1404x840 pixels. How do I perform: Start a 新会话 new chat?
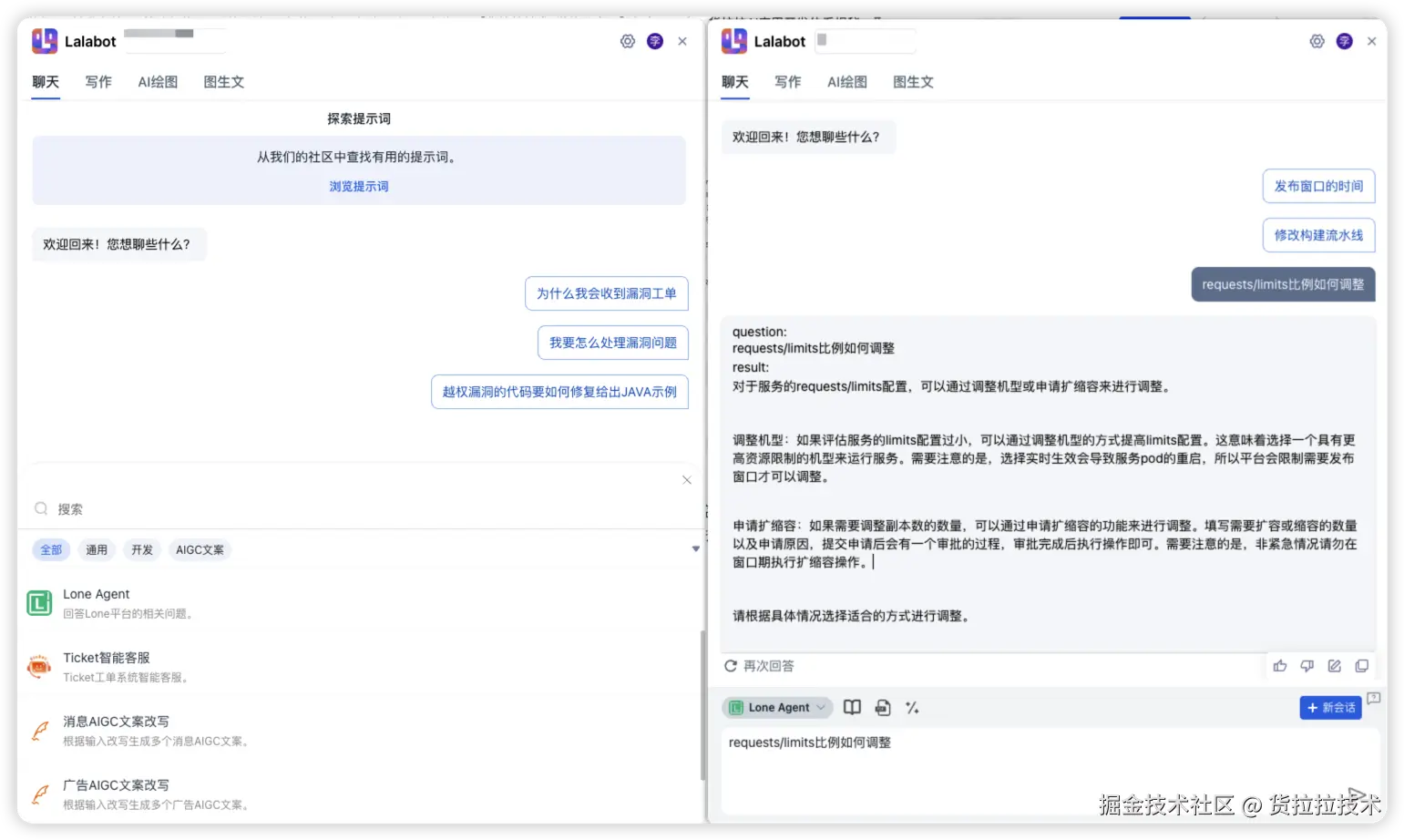click(x=1330, y=707)
